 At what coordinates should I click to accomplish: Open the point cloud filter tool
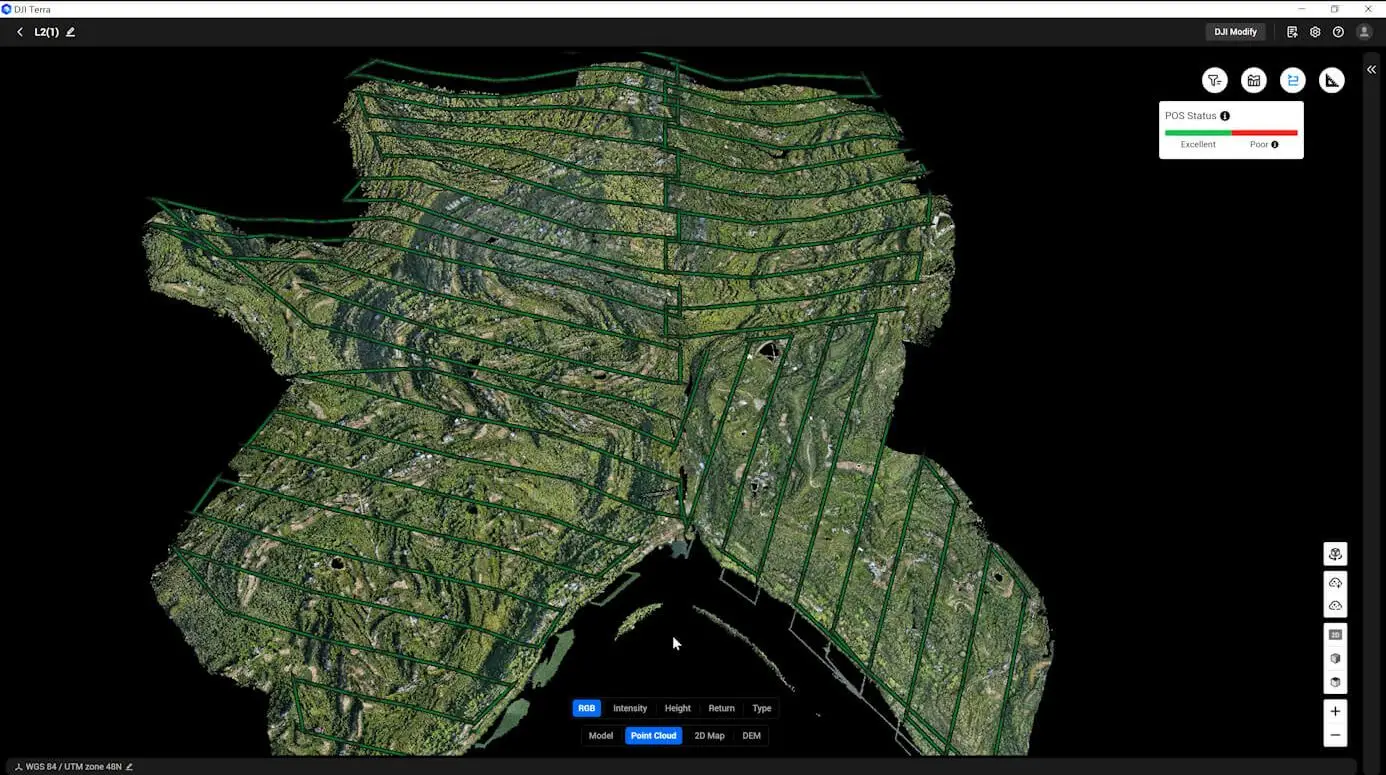[x=1215, y=81]
